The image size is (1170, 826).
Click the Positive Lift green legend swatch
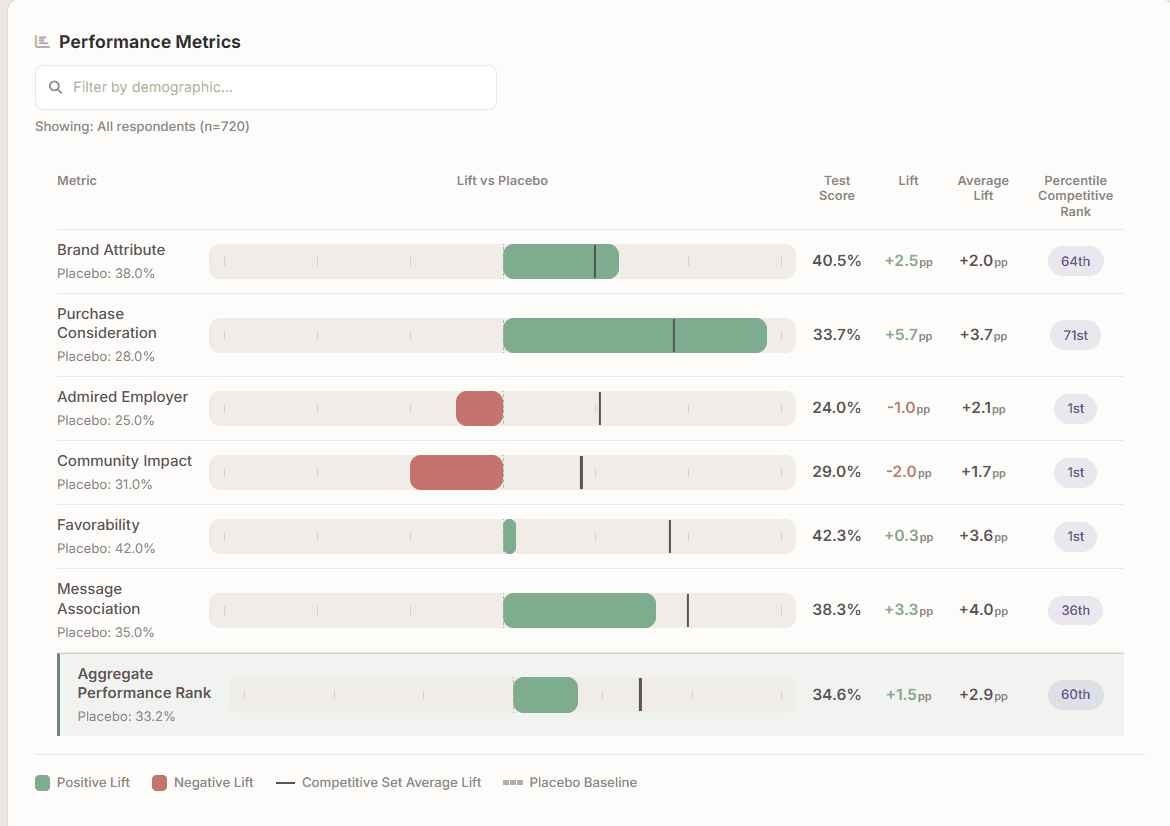[43, 783]
